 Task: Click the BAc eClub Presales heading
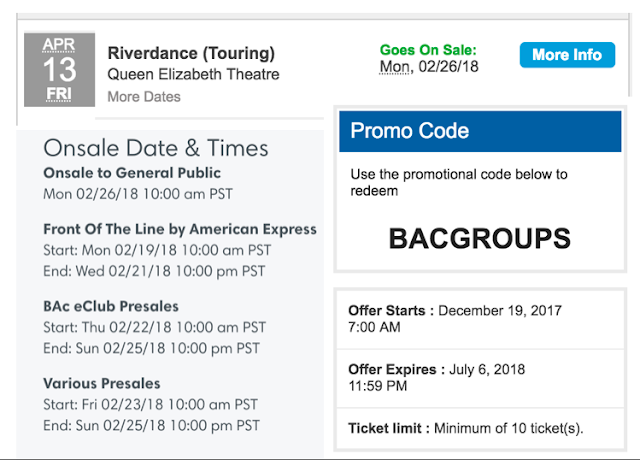point(111,306)
